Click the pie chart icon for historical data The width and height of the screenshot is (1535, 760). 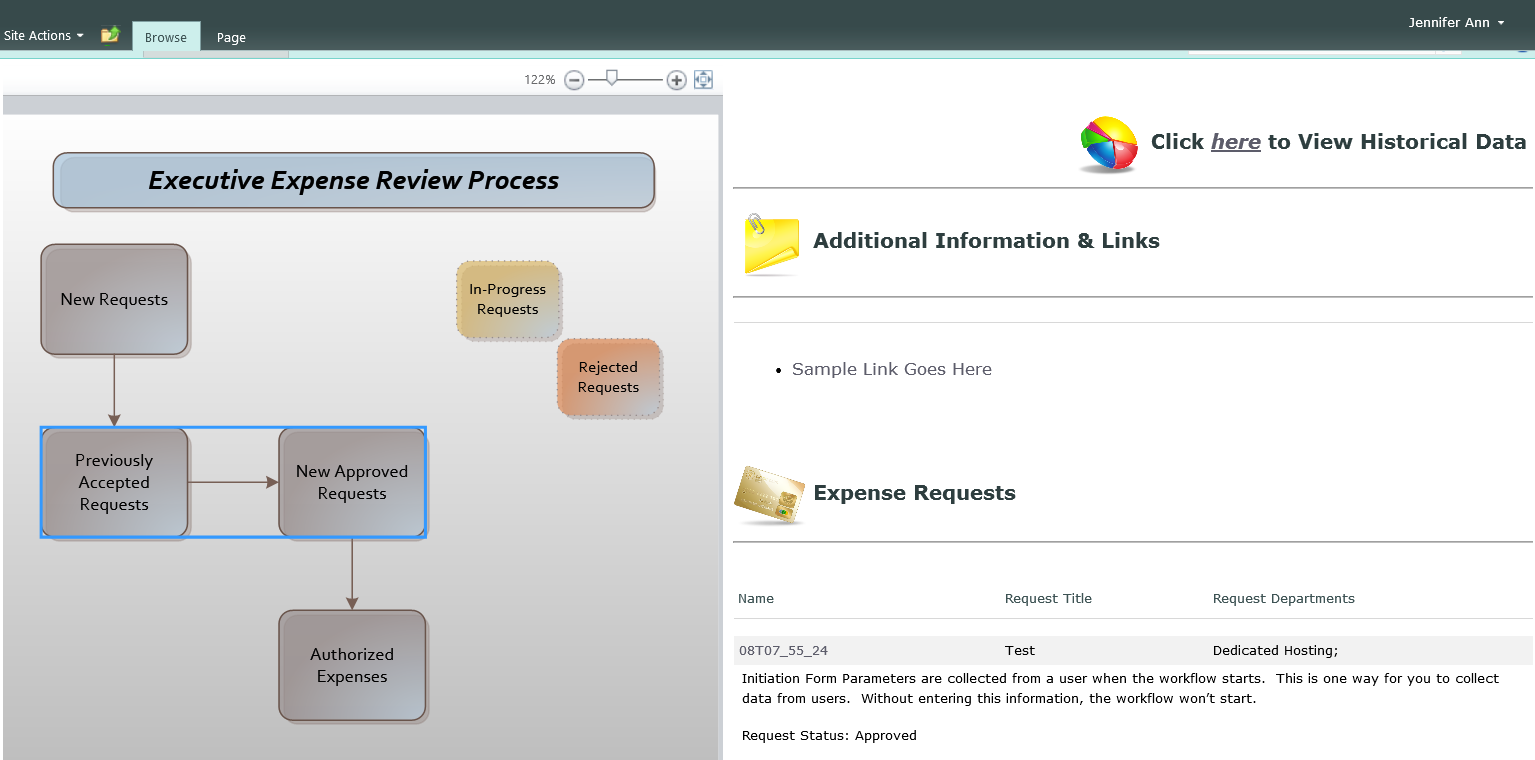(x=1109, y=144)
